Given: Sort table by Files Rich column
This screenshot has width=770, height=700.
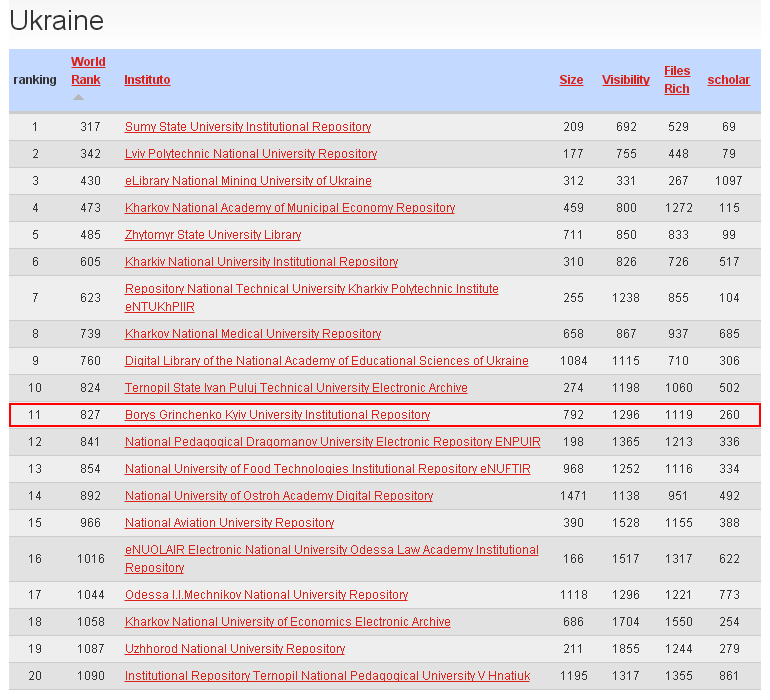Looking at the screenshot, I should click(x=677, y=80).
